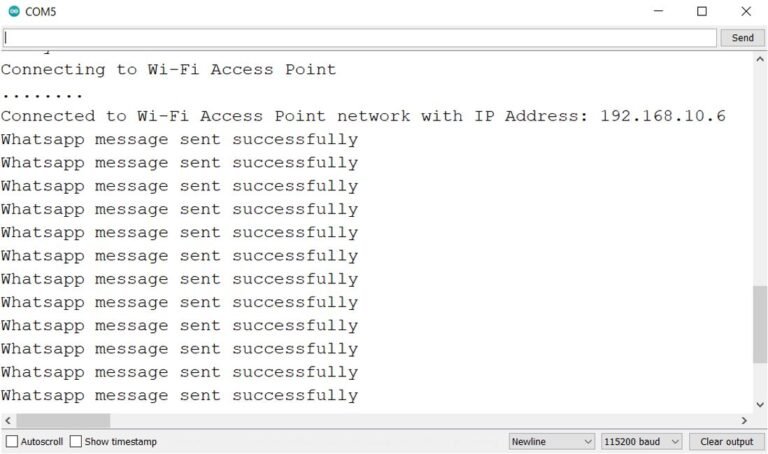The height and width of the screenshot is (454, 768).
Task: Enable the Show timestamp checkbox
Action: coord(75,441)
